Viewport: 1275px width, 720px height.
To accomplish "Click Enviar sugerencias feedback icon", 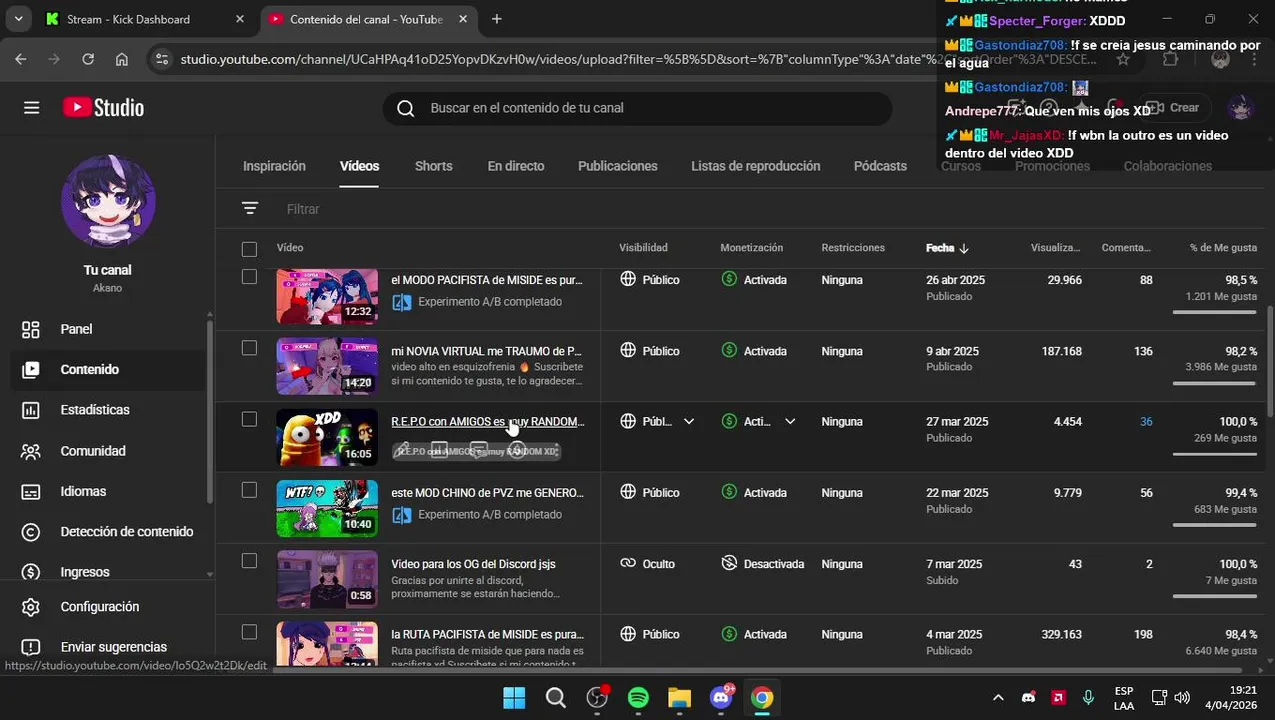I will (31, 647).
